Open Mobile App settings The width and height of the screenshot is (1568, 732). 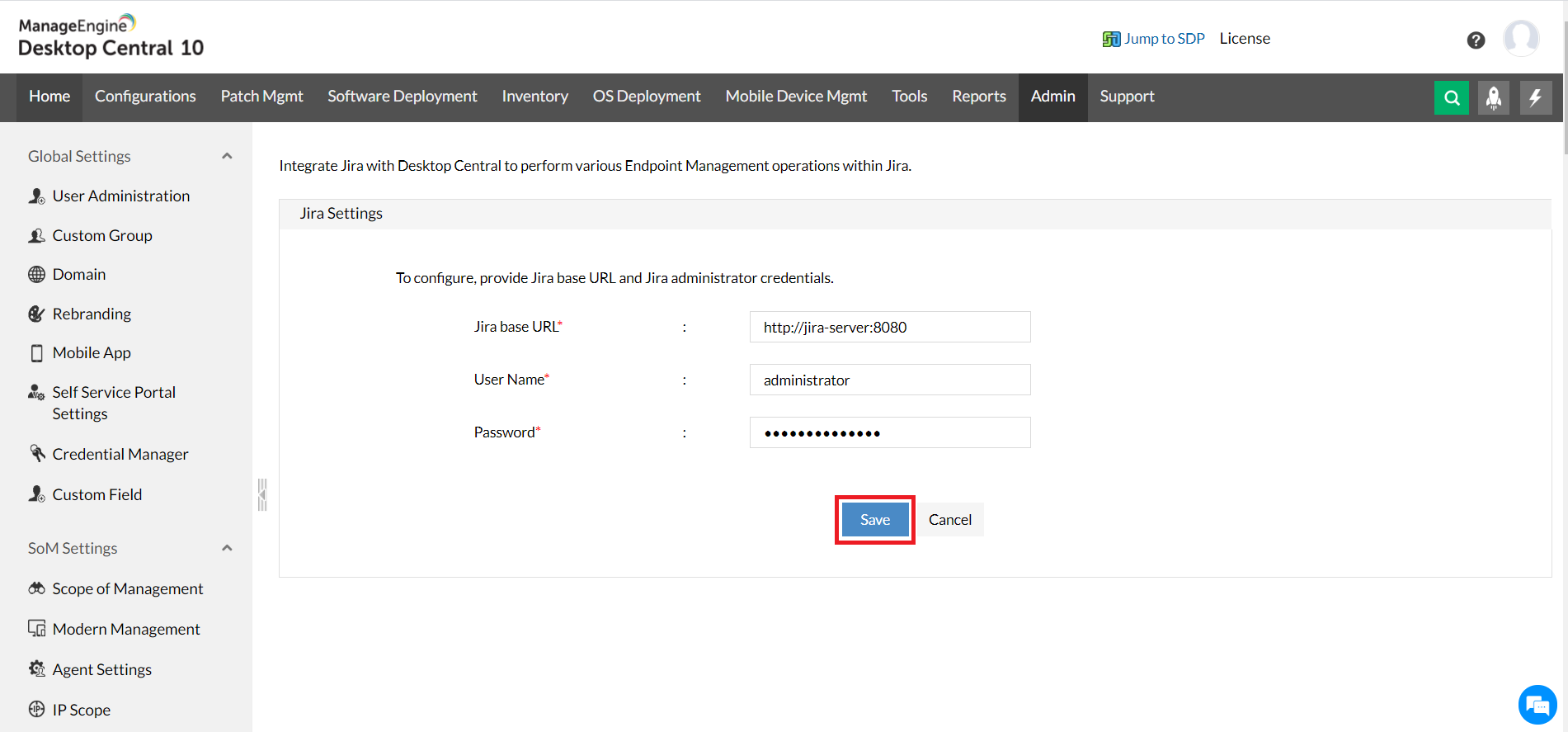point(92,353)
